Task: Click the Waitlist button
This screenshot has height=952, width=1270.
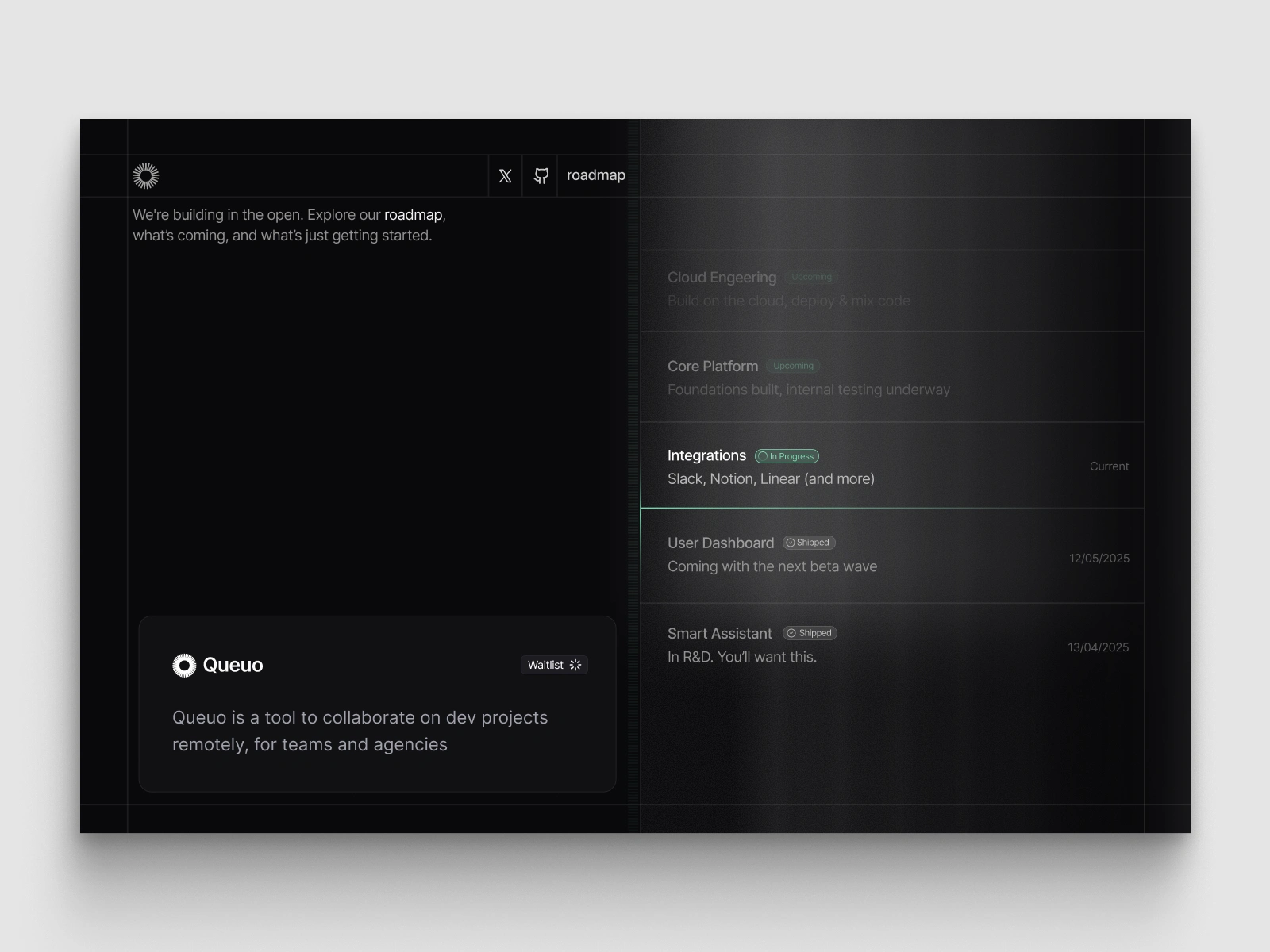Action: coord(554,665)
